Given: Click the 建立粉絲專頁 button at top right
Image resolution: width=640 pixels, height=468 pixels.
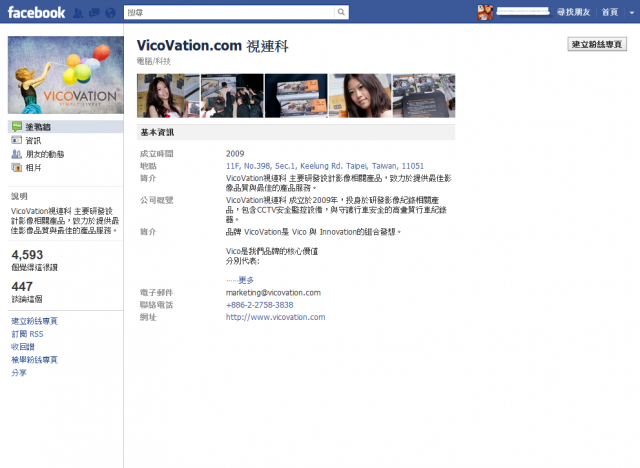Looking at the screenshot, I should pyautogui.click(x=597, y=44).
